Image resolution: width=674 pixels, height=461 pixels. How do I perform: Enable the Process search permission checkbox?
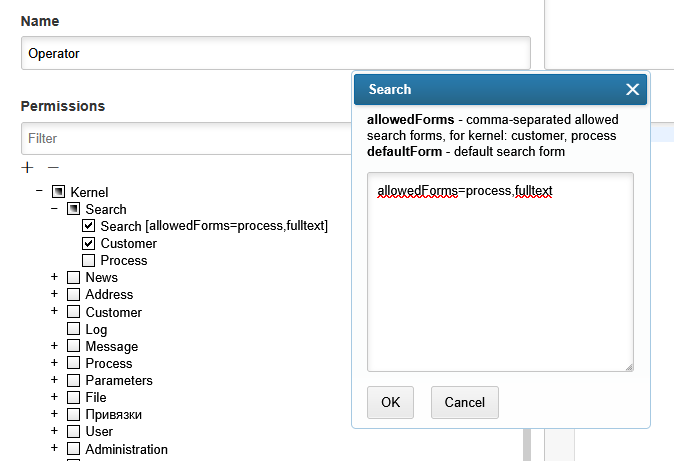click(88, 260)
